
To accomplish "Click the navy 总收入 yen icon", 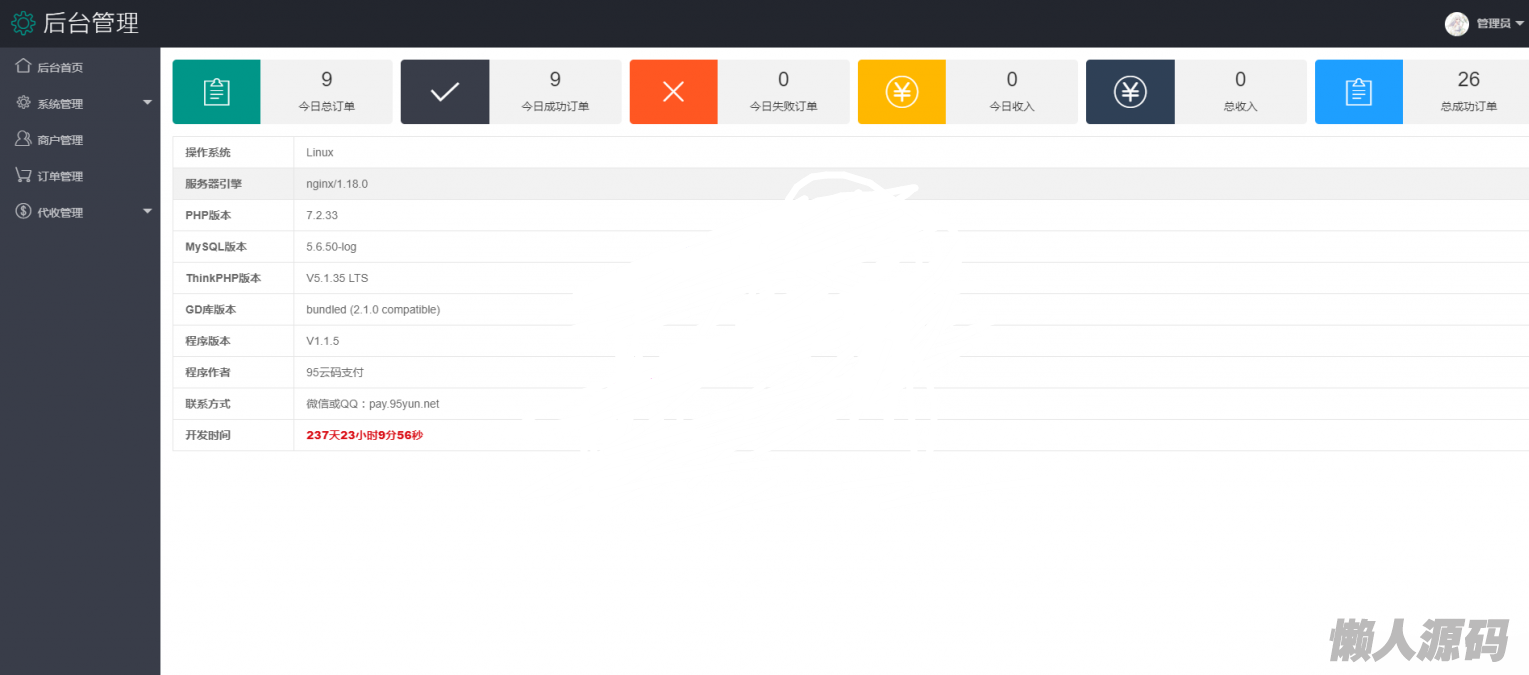I will point(1130,92).
